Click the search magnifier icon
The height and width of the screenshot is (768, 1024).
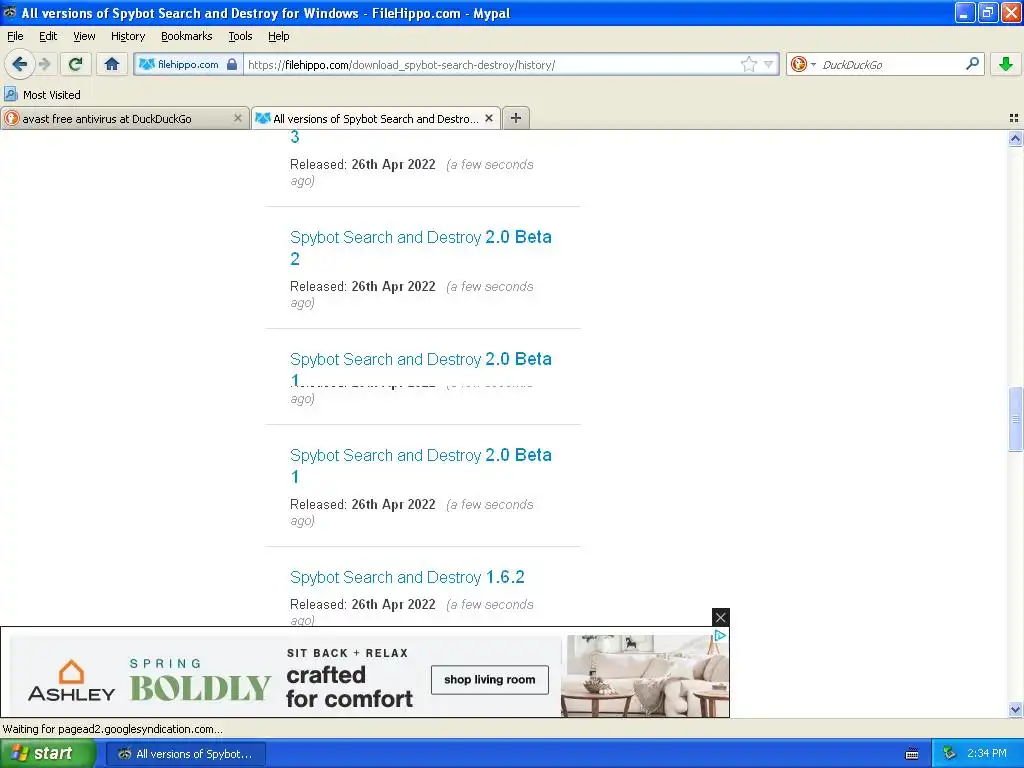972,64
